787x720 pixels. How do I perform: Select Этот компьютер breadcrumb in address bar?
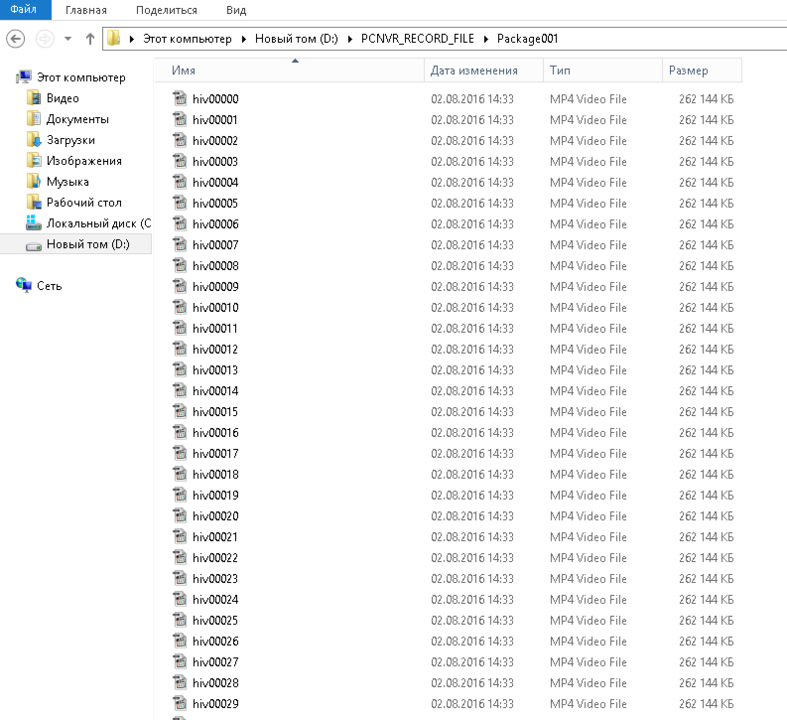pyautogui.click(x=187, y=39)
